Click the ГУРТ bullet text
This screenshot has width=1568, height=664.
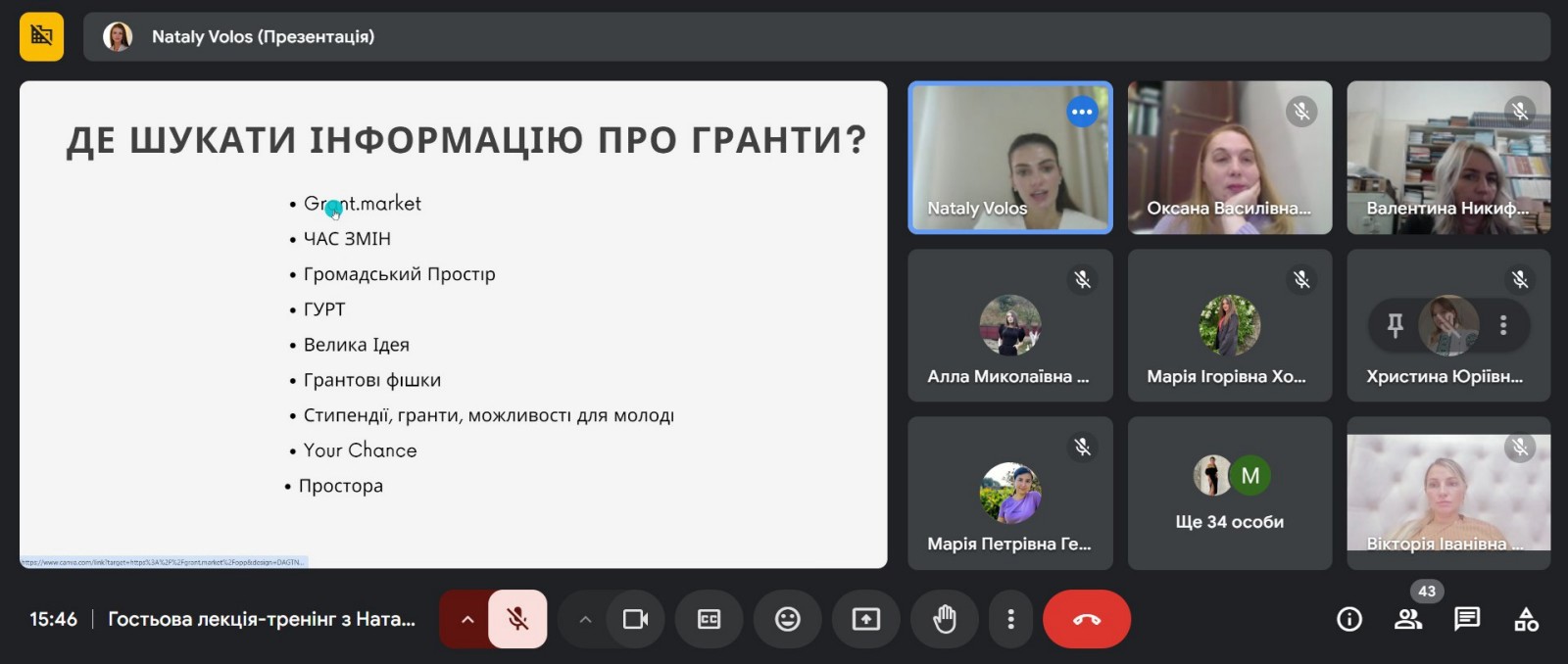click(x=324, y=309)
